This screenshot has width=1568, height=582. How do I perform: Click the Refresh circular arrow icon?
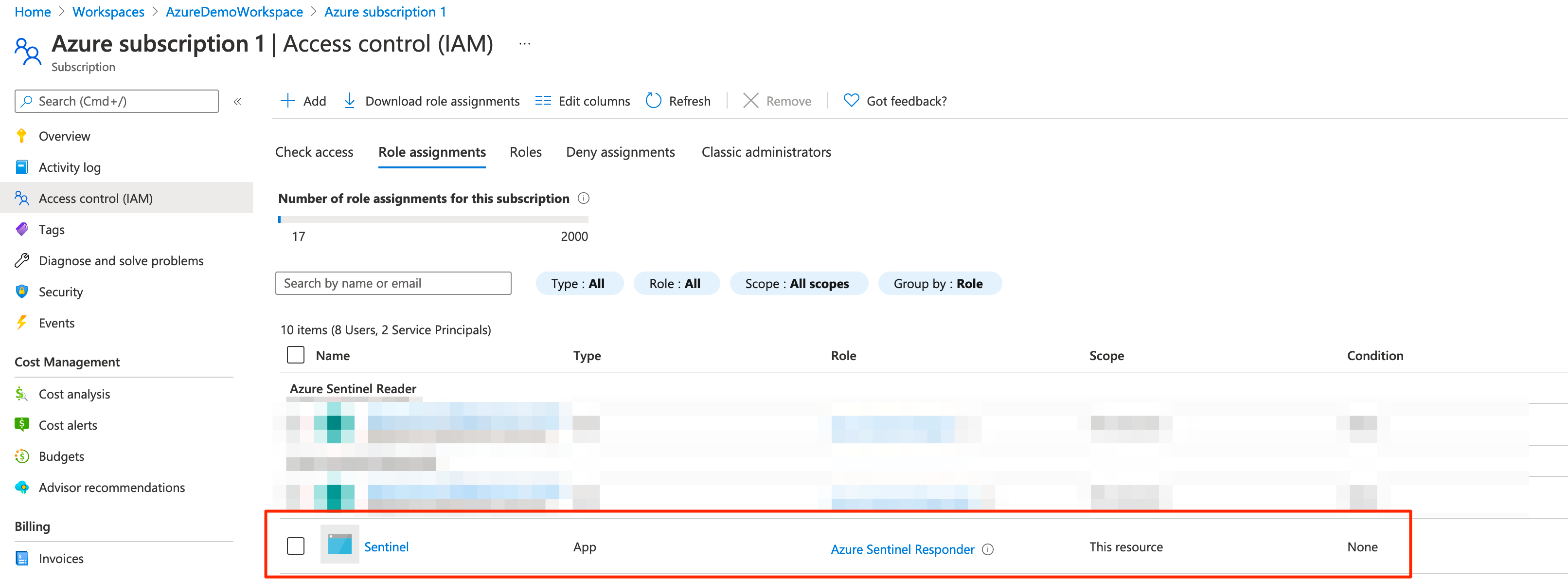[x=653, y=100]
